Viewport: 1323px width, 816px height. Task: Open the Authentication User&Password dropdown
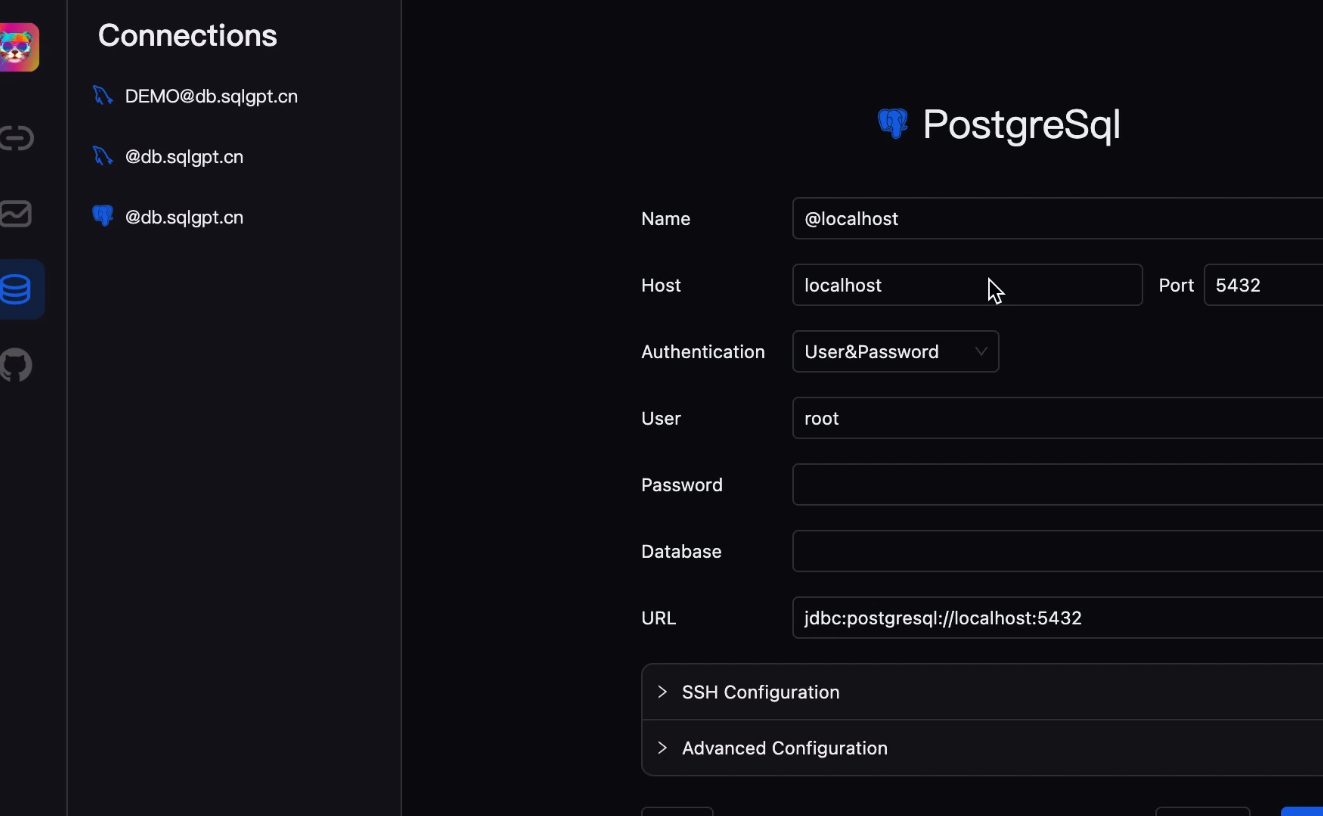tap(895, 351)
